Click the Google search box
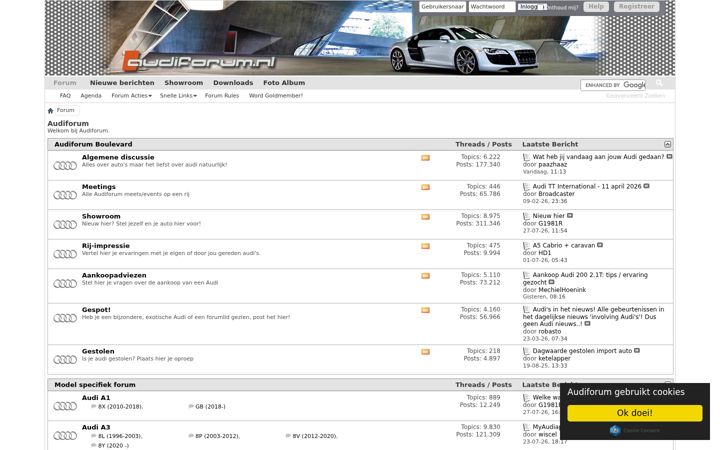The height and width of the screenshot is (450, 720). pyautogui.click(x=613, y=85)
